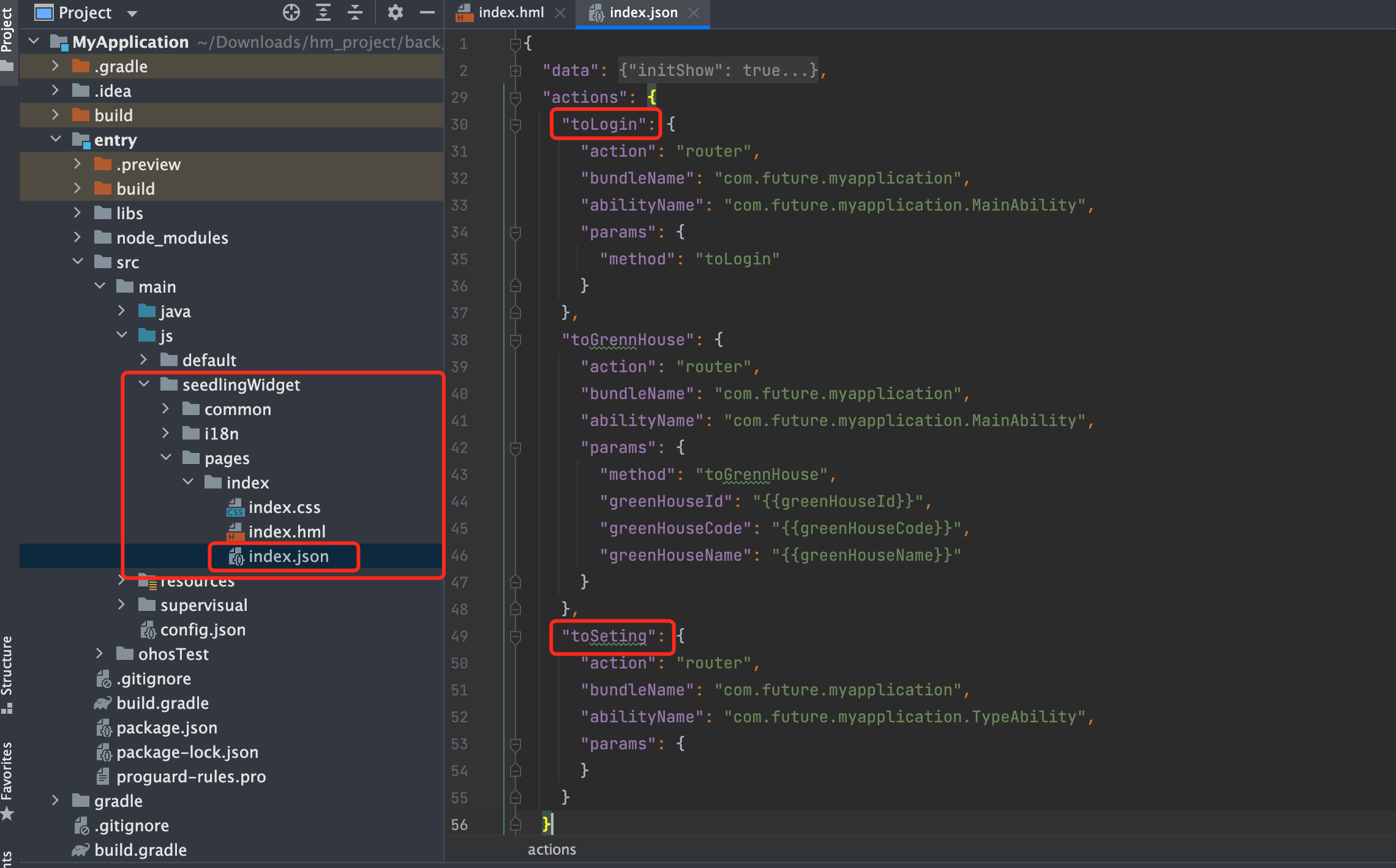The height and width of the screenshot is (868, 1396).
Task: Click the Collapse All toolbar icon
Action: pos(355,12)
